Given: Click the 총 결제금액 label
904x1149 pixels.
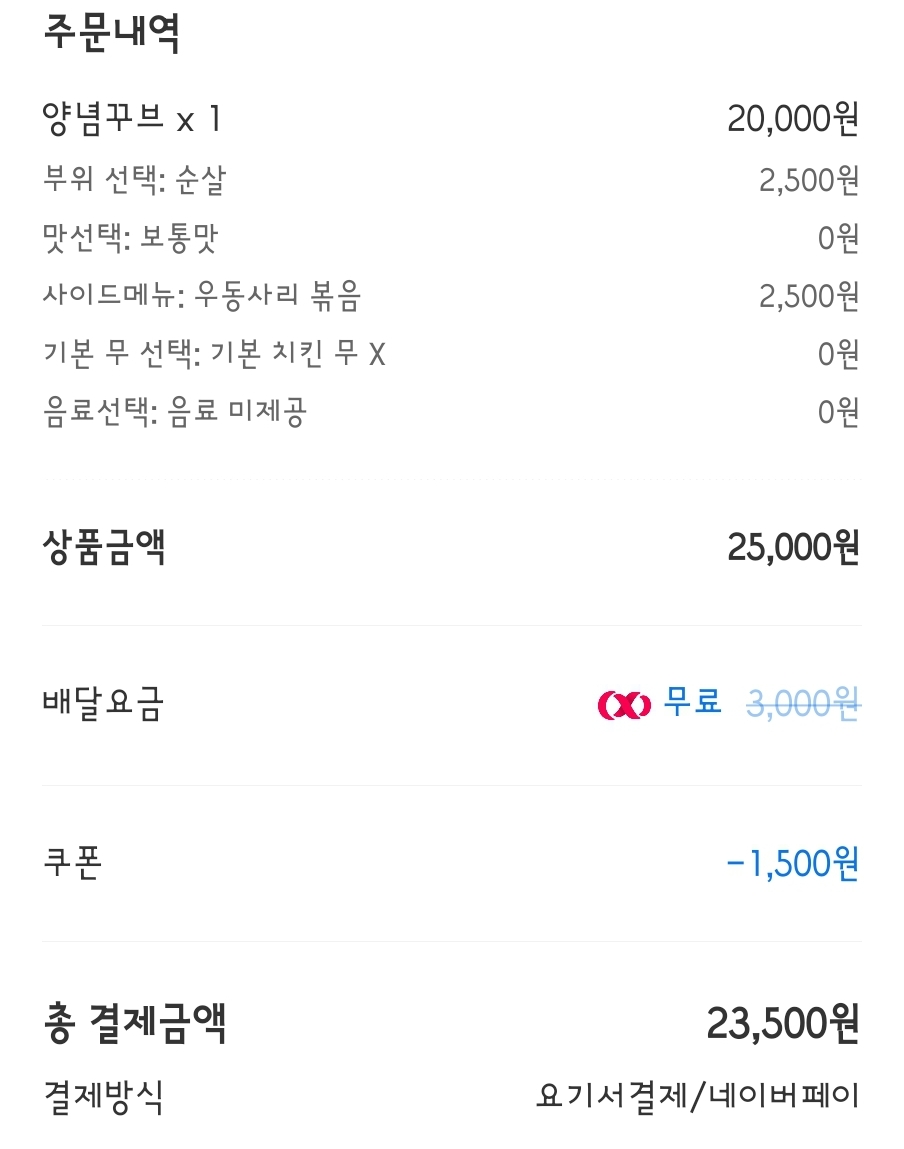Looking at the screenshot, I should 135,1024.
